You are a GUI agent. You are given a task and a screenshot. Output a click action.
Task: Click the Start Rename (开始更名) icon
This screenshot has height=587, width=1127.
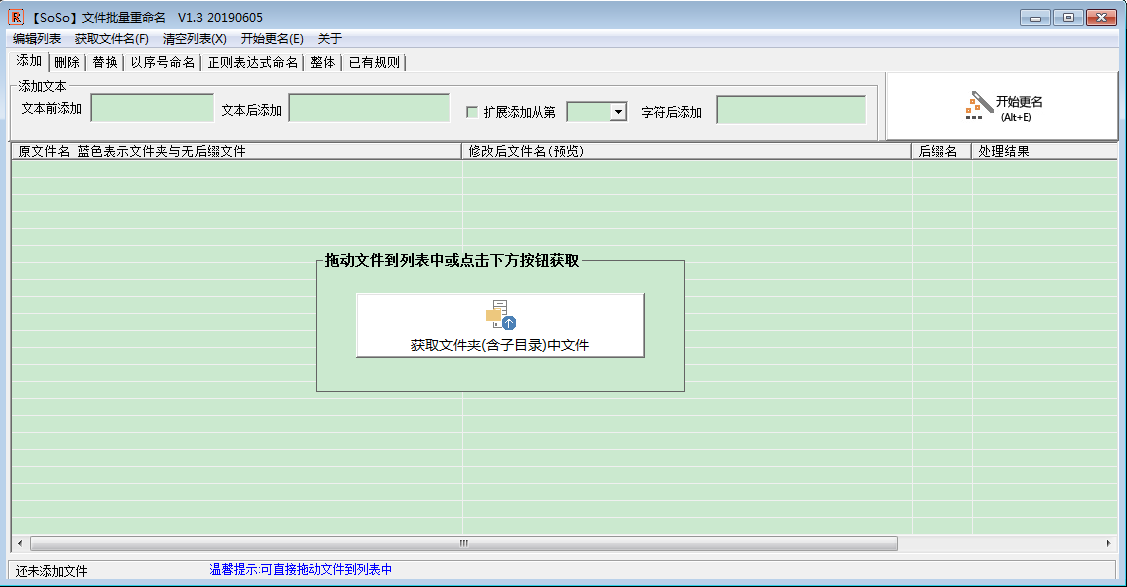point(979,105)
